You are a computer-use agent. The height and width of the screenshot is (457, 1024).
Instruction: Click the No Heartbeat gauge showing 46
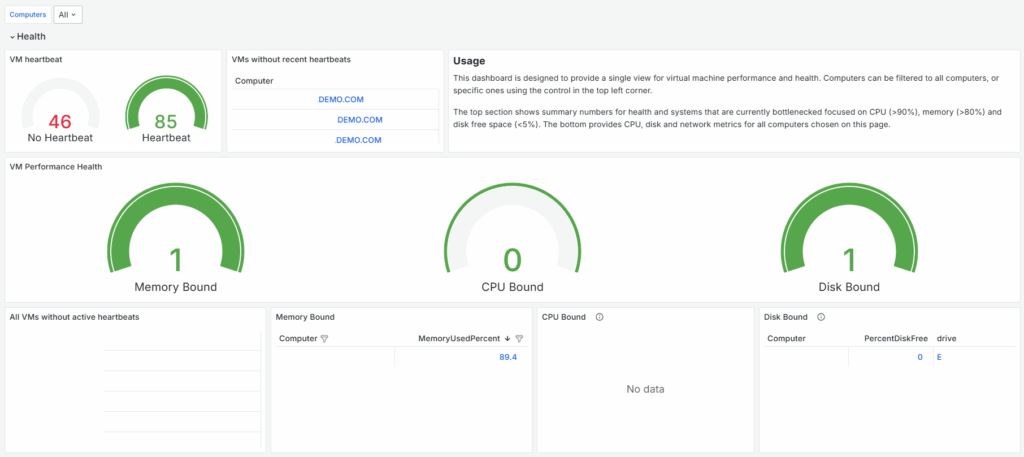[x=60, y=108]
